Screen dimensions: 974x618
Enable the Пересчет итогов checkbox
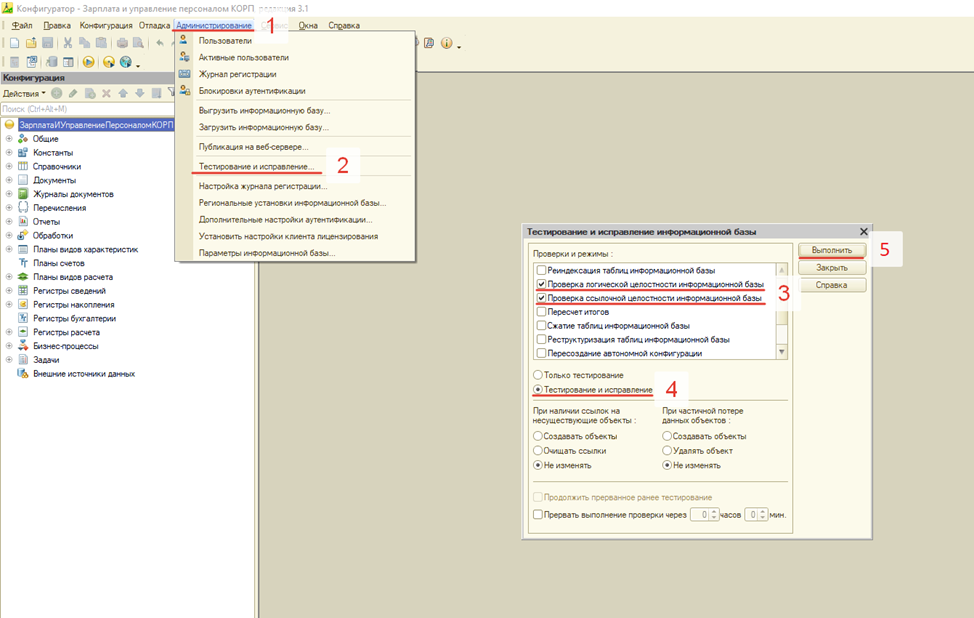(x=541, y=312)
